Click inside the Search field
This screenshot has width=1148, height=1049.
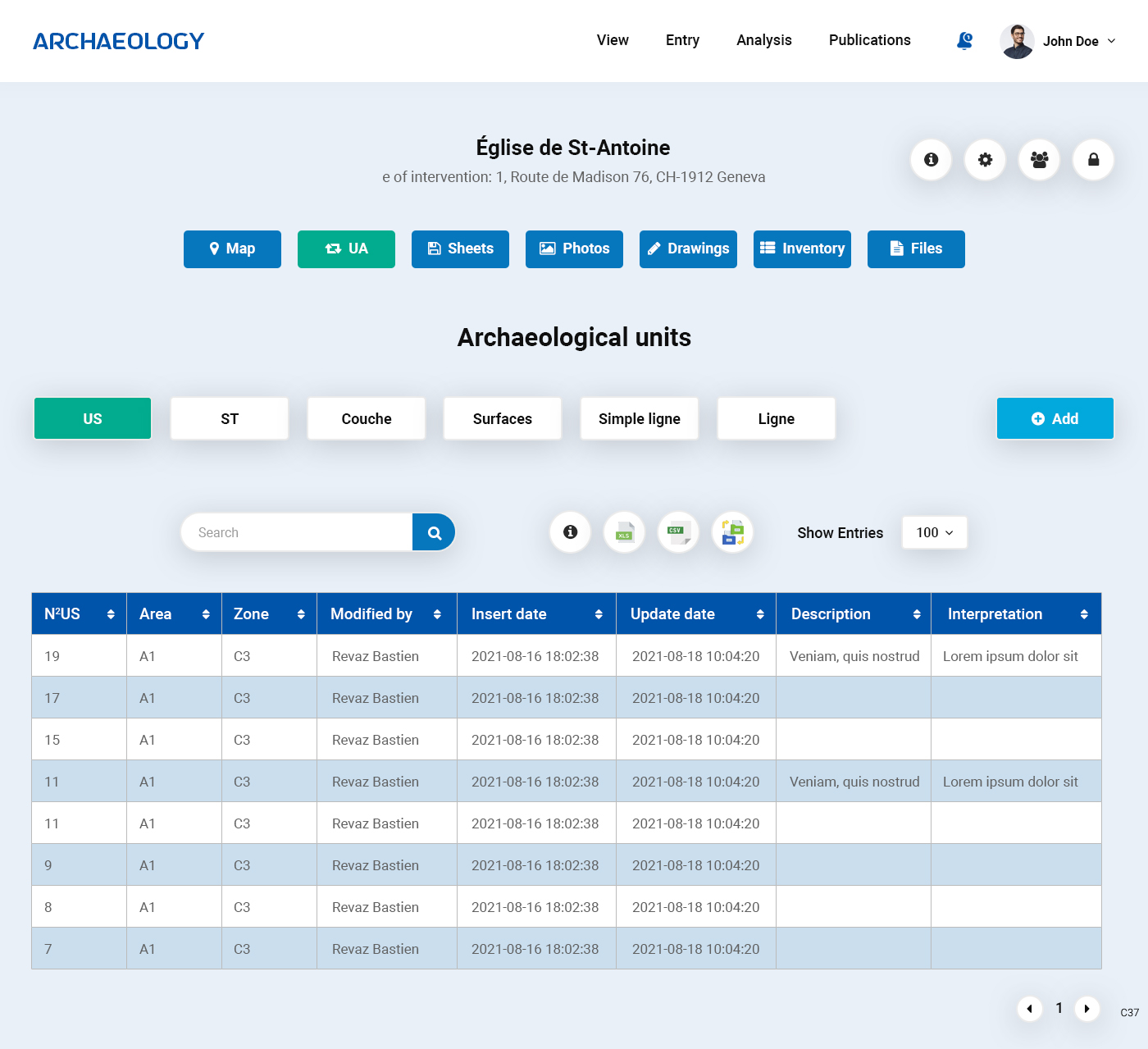pos(295,532)
